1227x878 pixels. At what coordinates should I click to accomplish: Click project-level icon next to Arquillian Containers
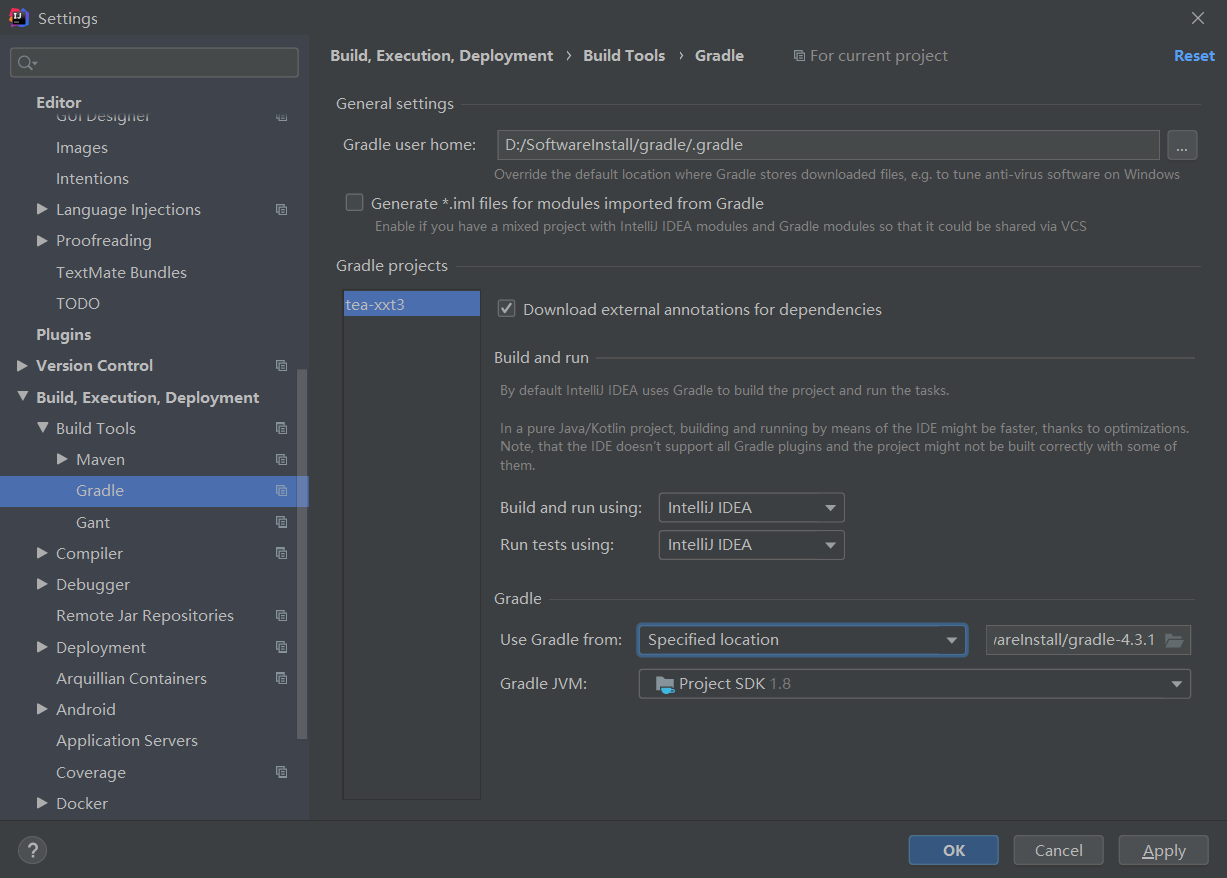point(281,678)
